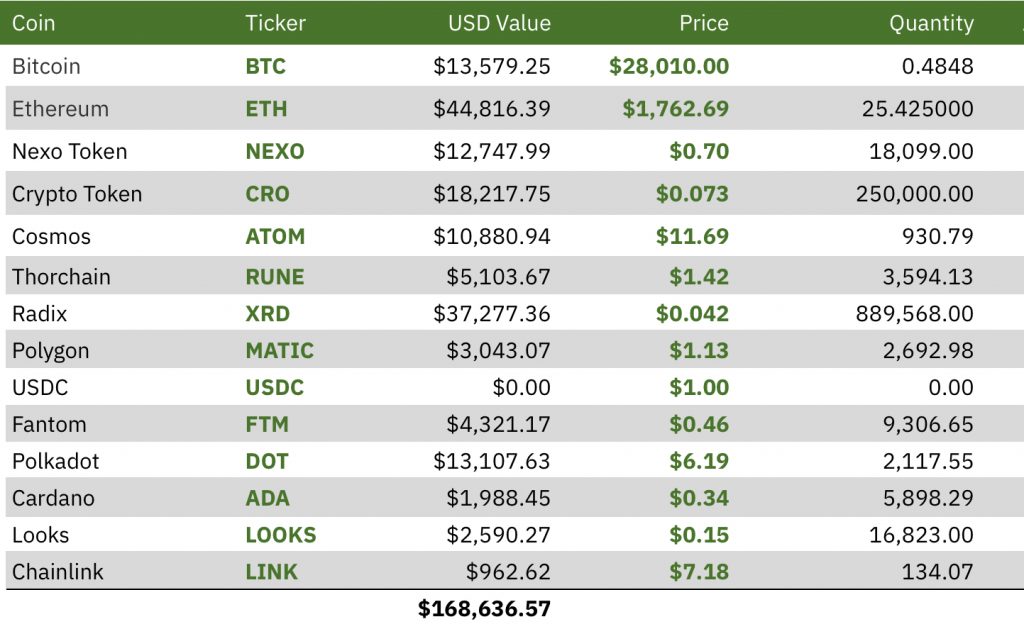Select the total $168,636.57 cell
Image resolution: width=1024 pixels, height=629 pixels.
coord(484,609)
